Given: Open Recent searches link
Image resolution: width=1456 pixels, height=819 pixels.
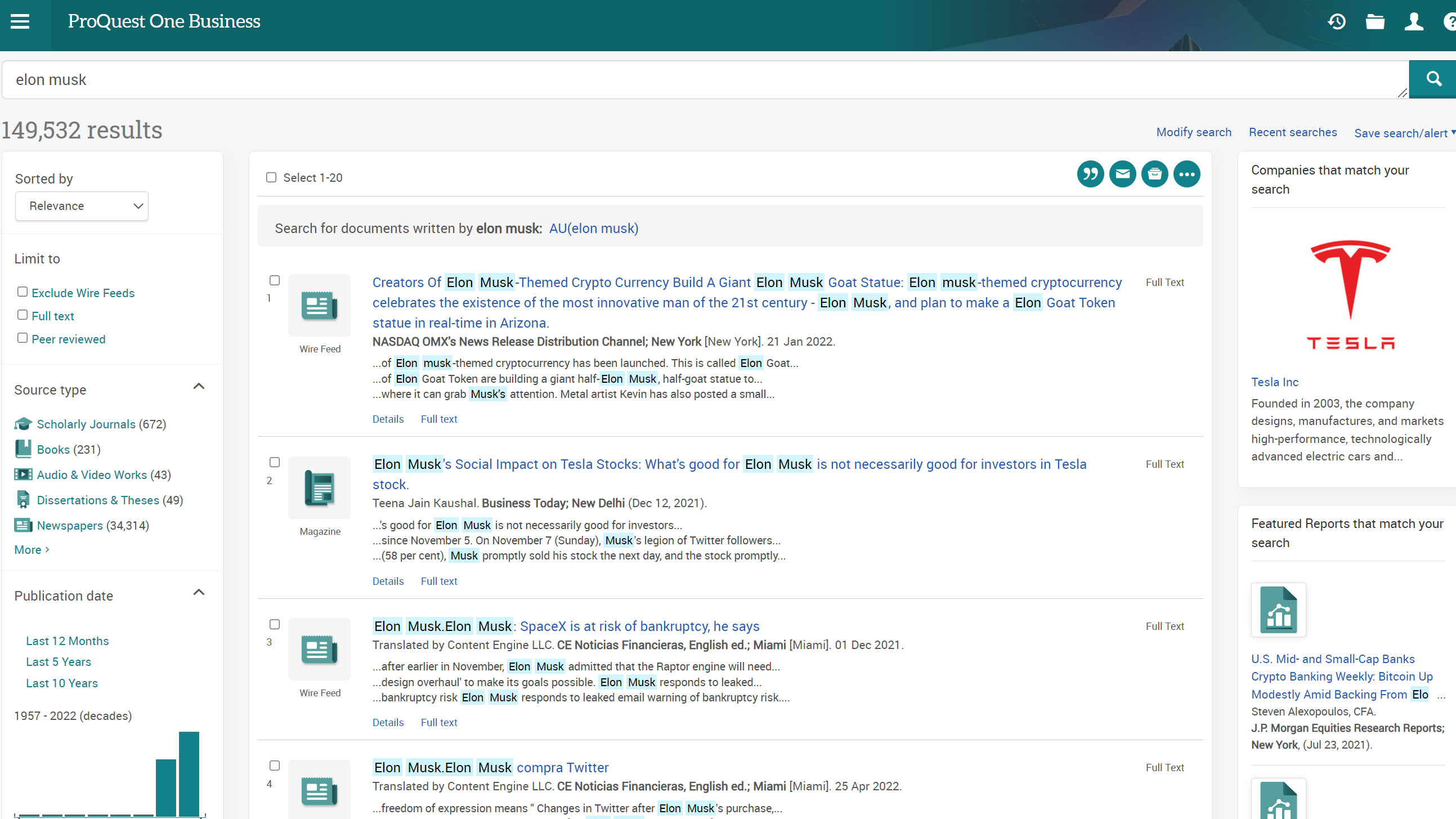Looking at the screenshot, I should (1293, 132).
